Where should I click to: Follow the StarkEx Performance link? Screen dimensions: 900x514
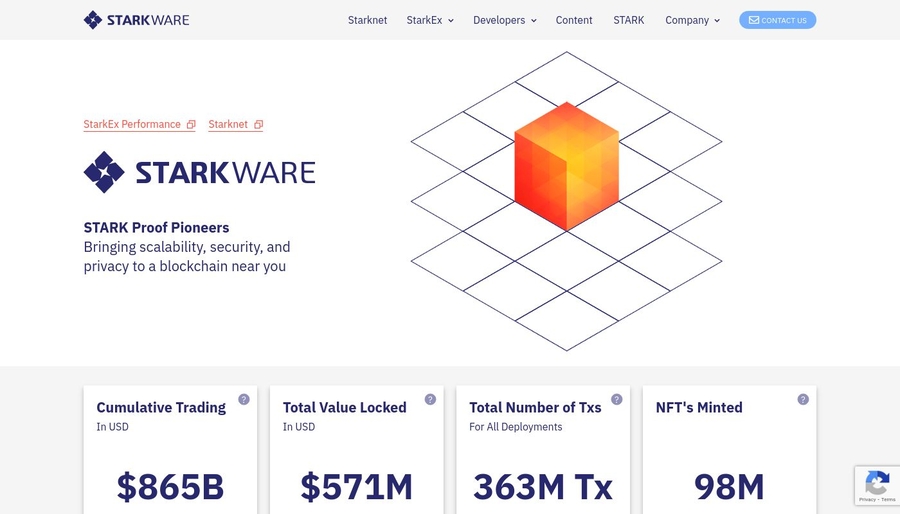click(132, 125)
